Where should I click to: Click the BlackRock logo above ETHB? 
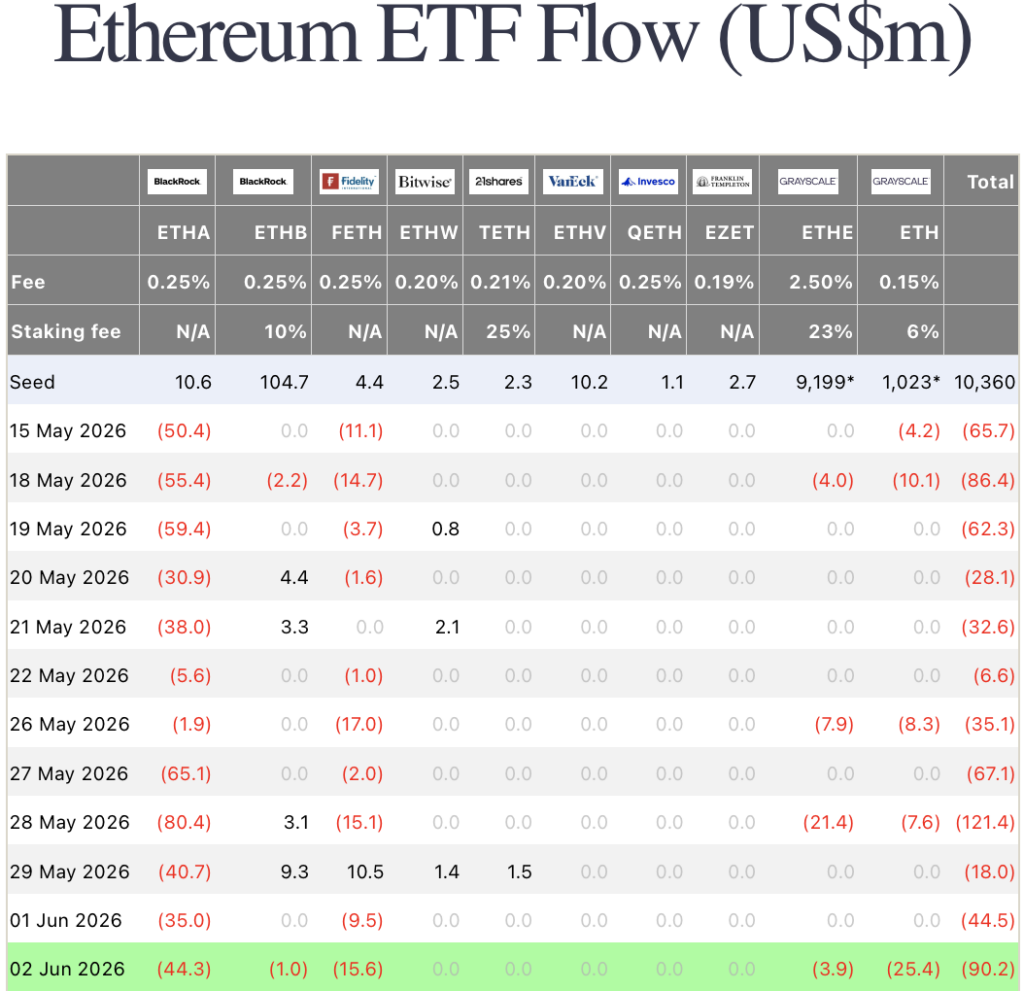click(x=263, y=182)
